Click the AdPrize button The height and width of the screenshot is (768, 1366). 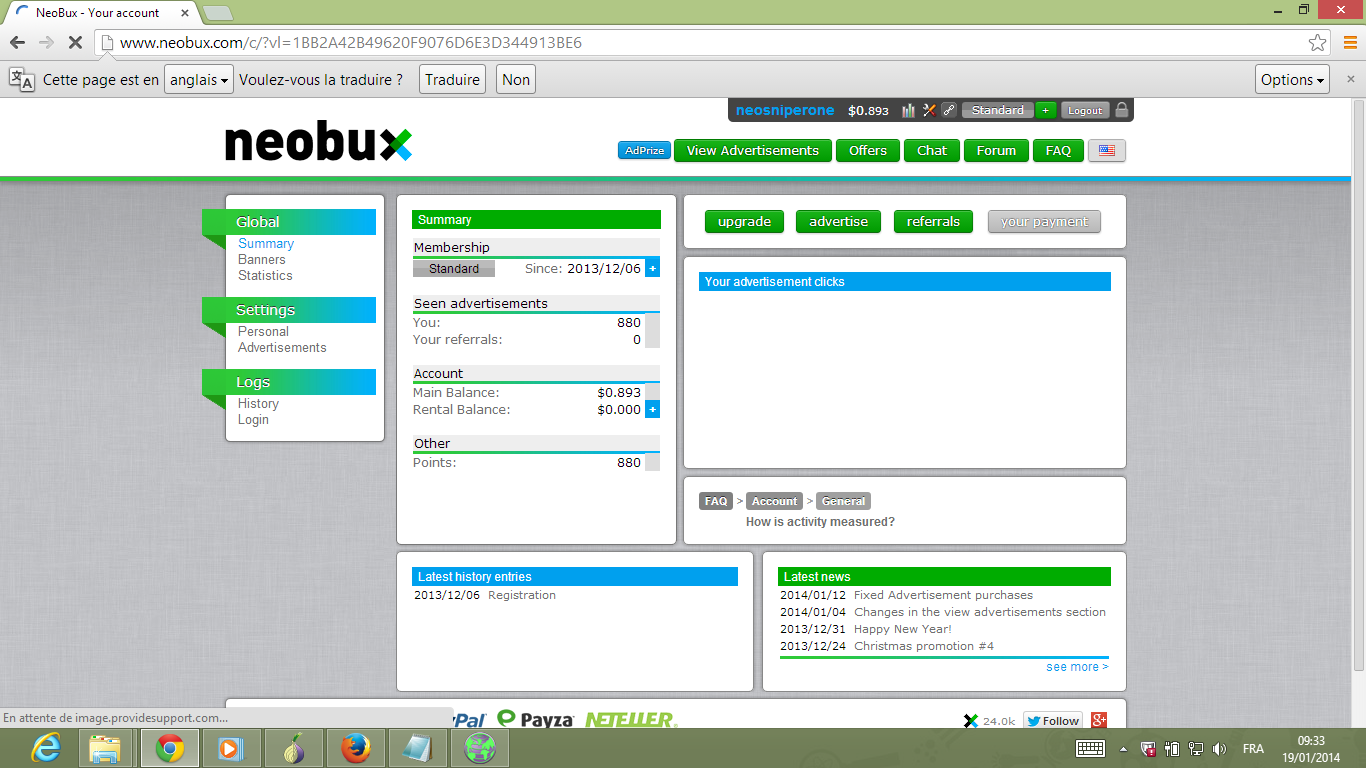point(644,151)
